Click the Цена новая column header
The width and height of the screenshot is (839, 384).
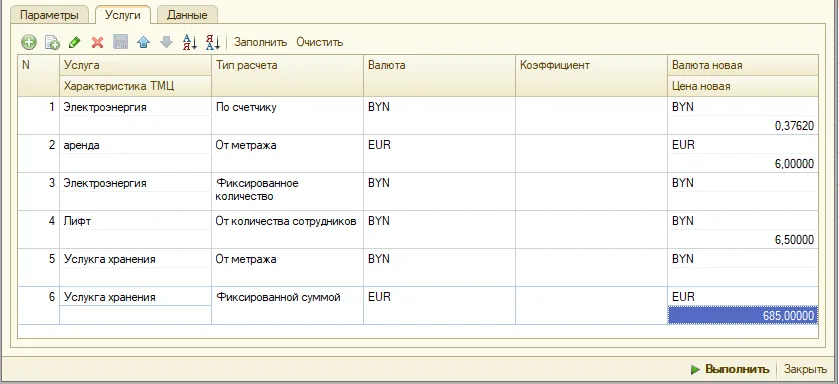tap(743, 86)
